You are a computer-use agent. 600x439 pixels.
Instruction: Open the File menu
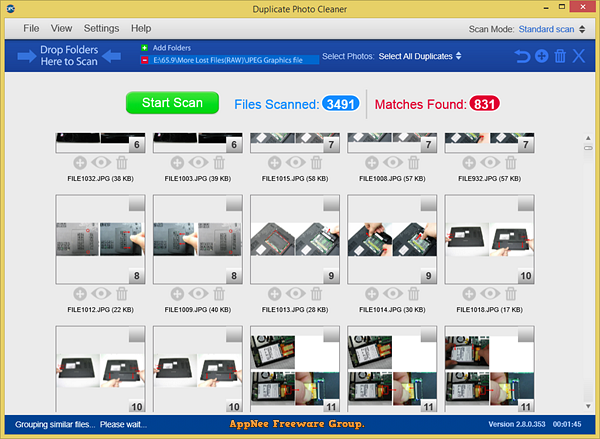click(31, 28)
